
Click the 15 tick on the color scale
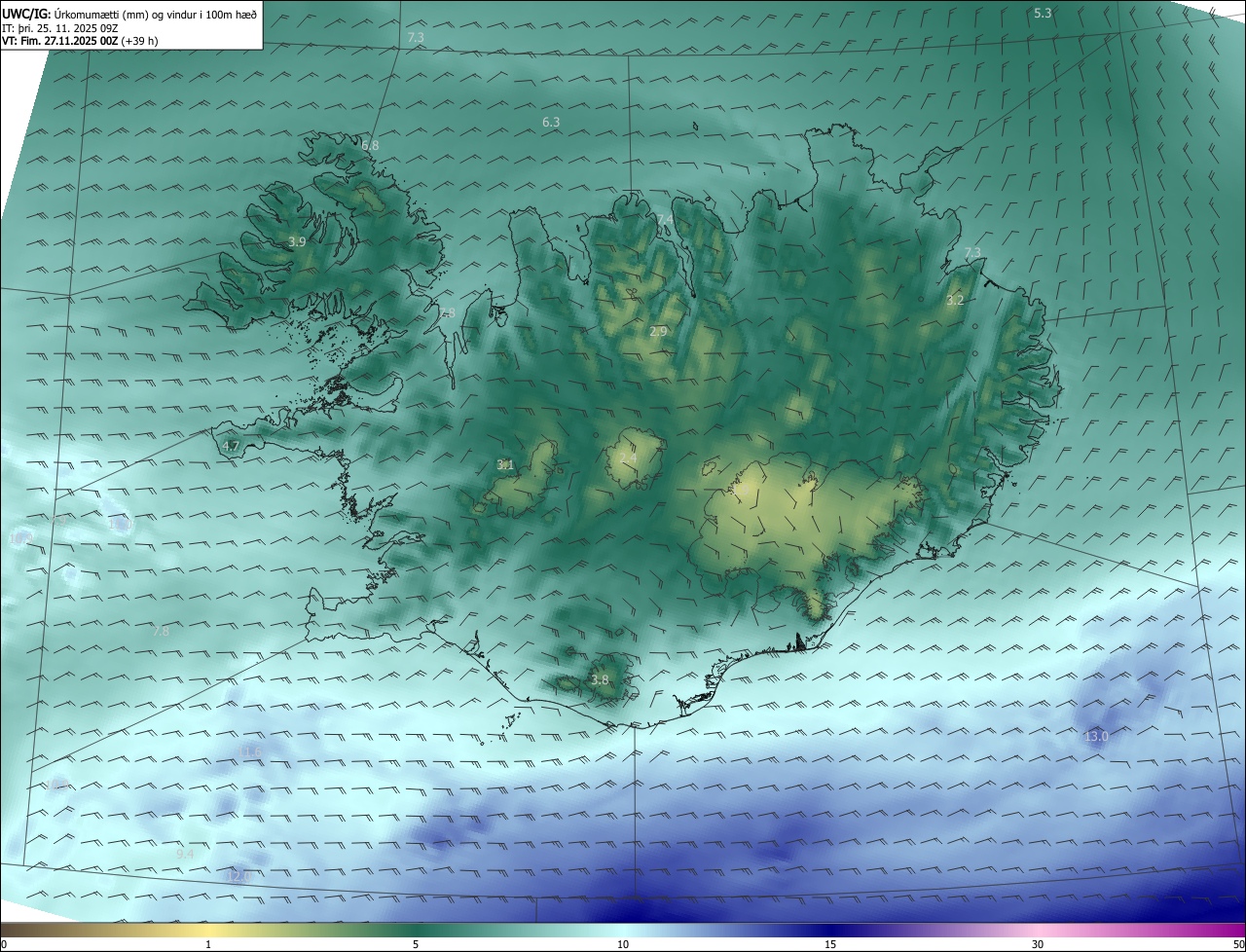(830, 944)
